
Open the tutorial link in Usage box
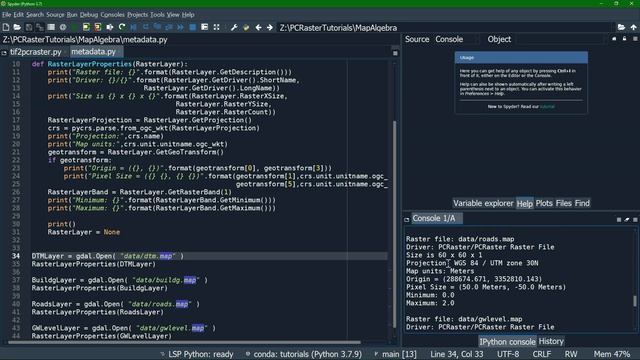(547, 107)
